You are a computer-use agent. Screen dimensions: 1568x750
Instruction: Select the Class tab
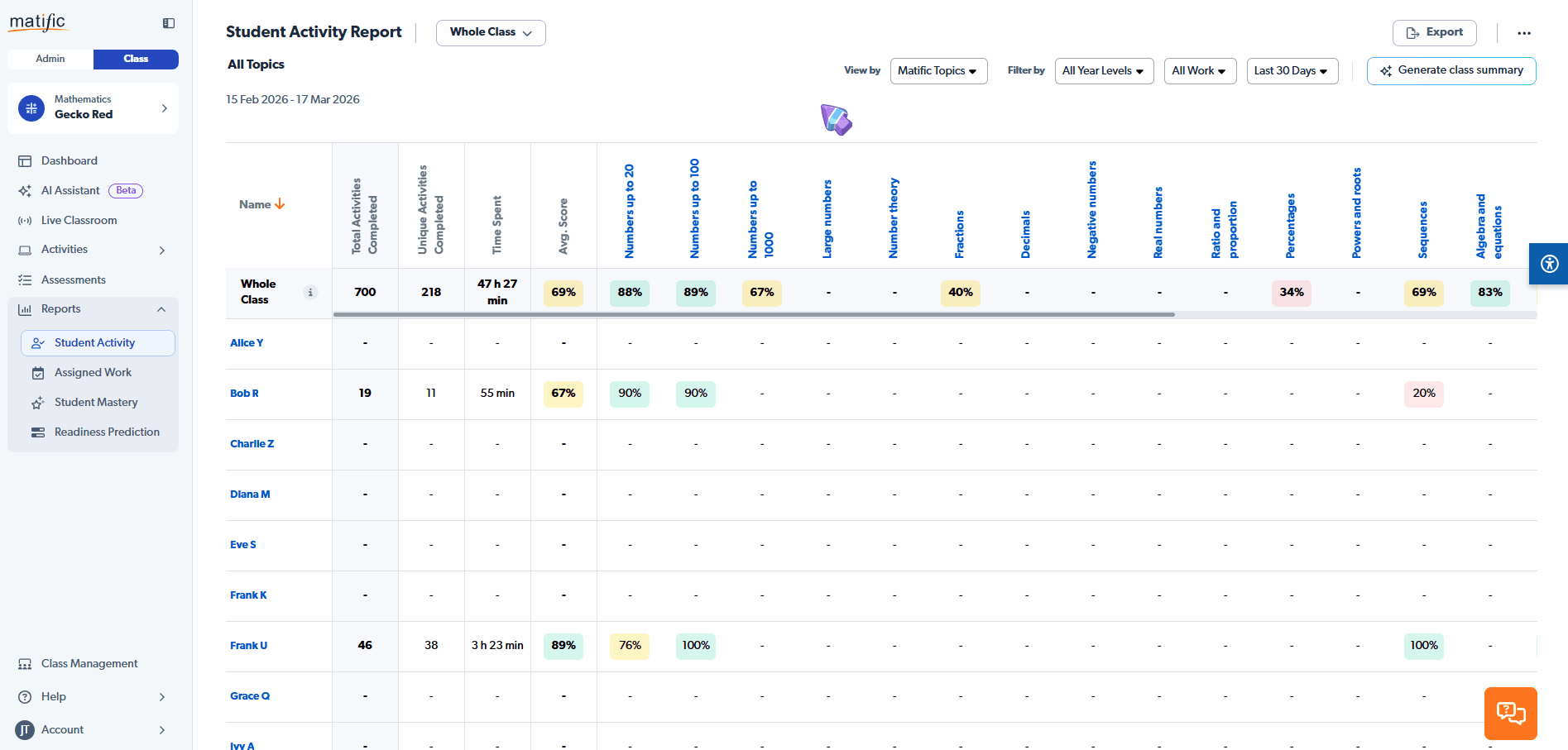coord(136,59)
